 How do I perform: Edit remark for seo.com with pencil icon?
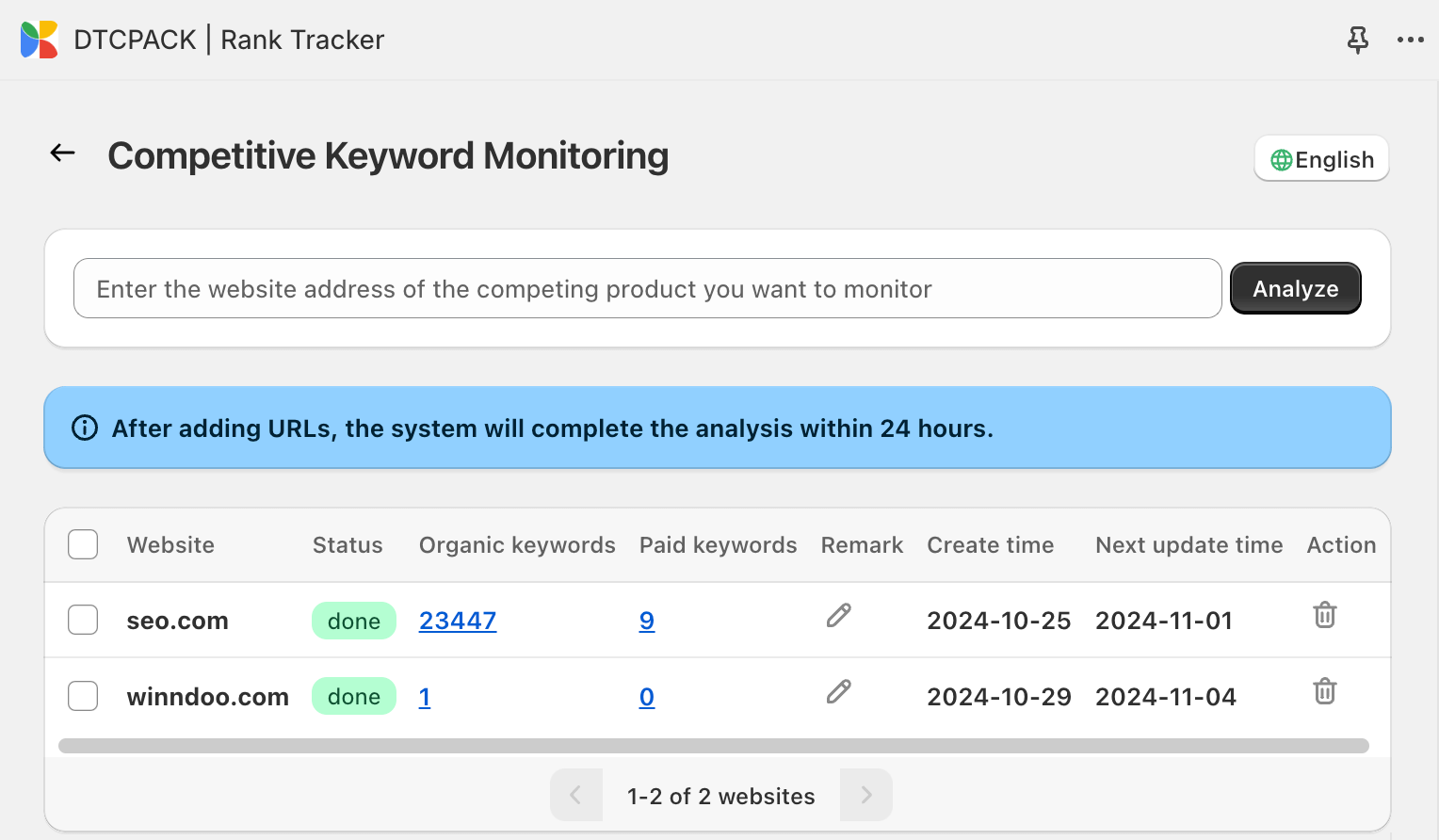tap(838, 616)
